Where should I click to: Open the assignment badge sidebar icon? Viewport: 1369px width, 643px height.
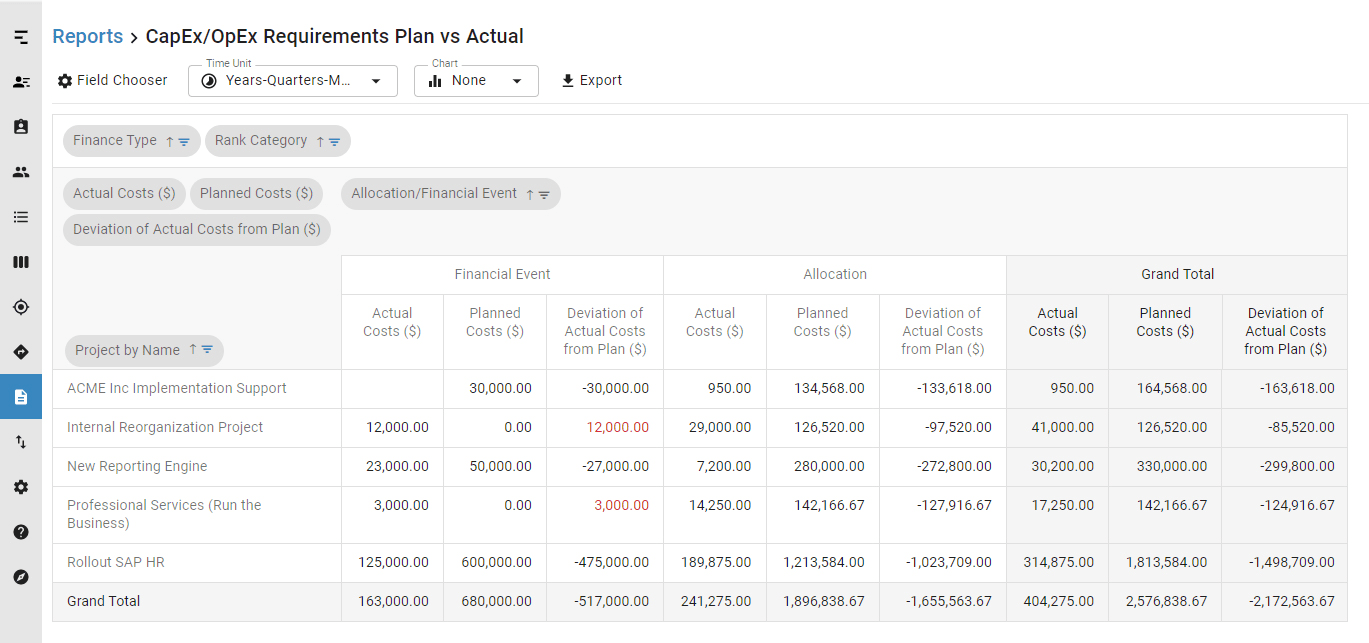click(x=21, y=127)
